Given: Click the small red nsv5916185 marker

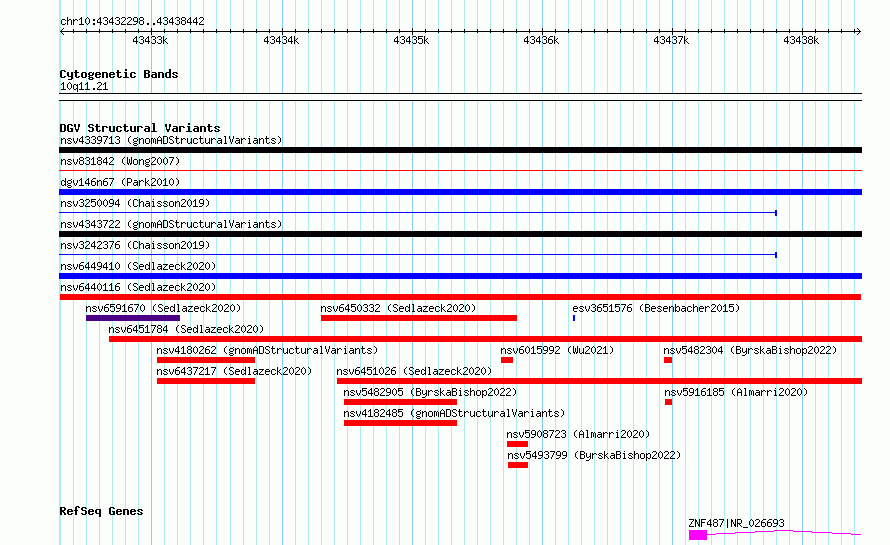Looking at the screenshot, I should [x=669, y=402].
